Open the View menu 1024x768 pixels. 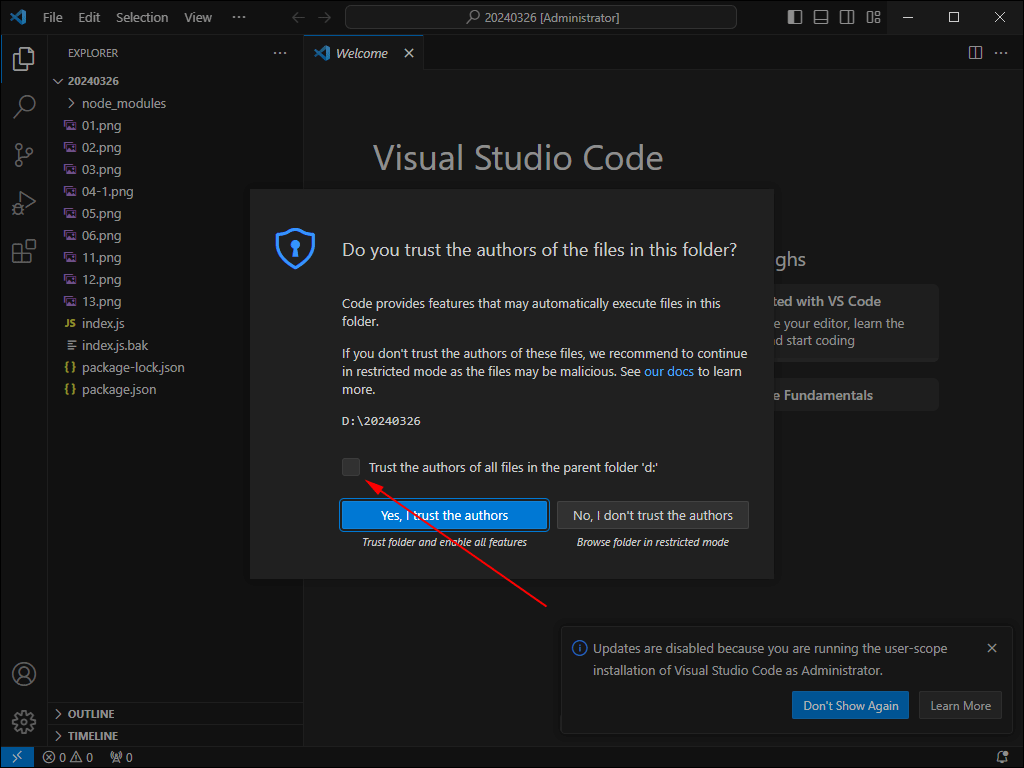(x=198, y=18)
